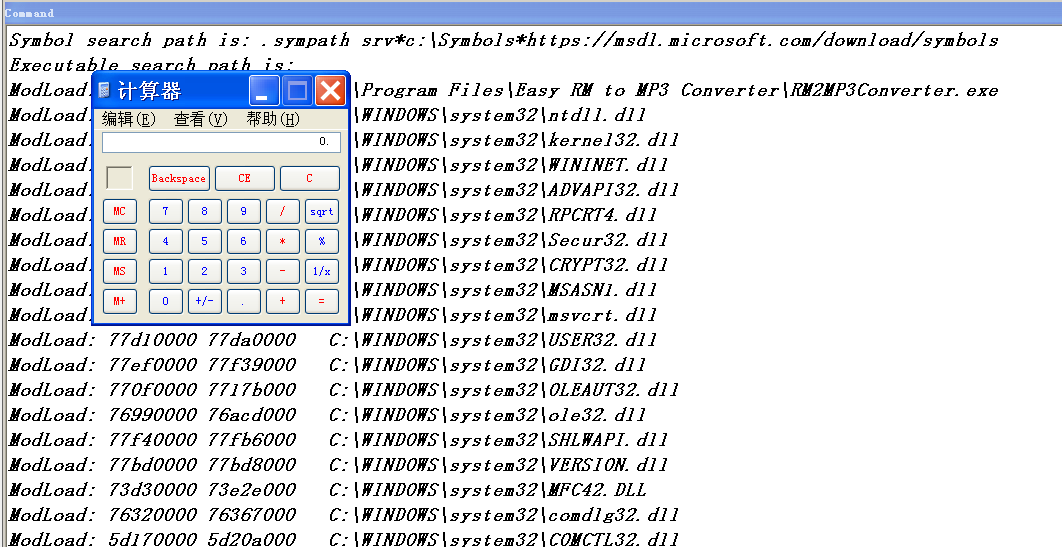Click the OLEAUT32.dll module line
The height and width of the screenshot is (547, 1062).
tap(343, 390)
